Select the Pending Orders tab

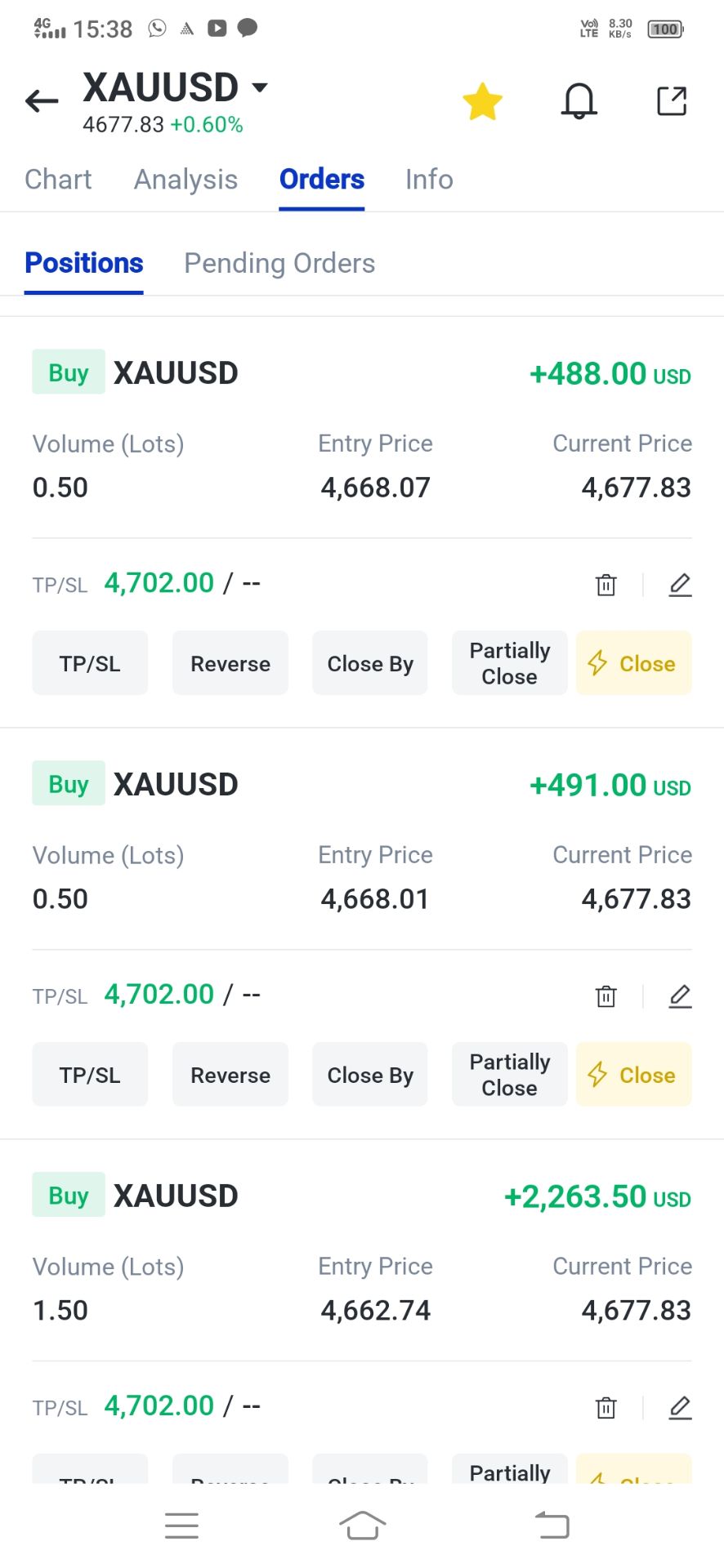click(279, 263)
